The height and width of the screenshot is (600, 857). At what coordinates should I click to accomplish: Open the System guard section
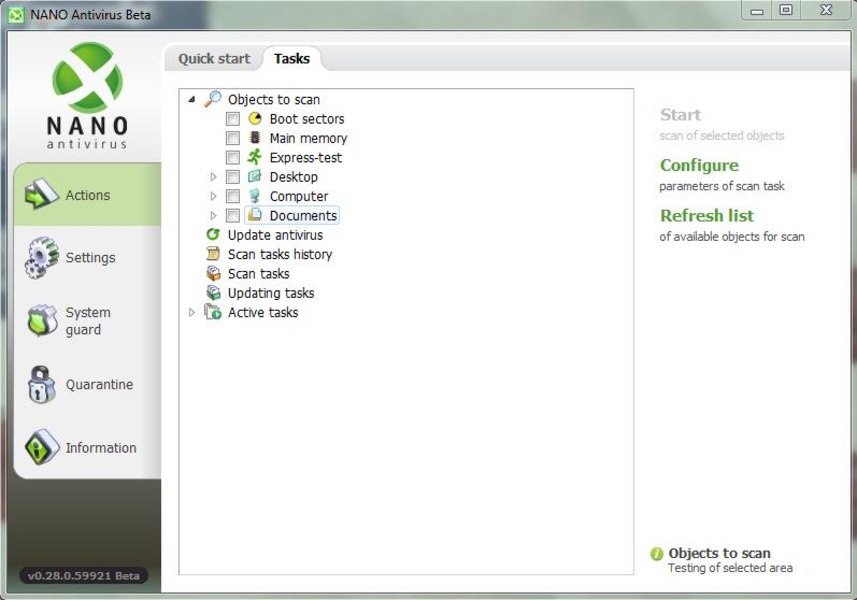87,321
